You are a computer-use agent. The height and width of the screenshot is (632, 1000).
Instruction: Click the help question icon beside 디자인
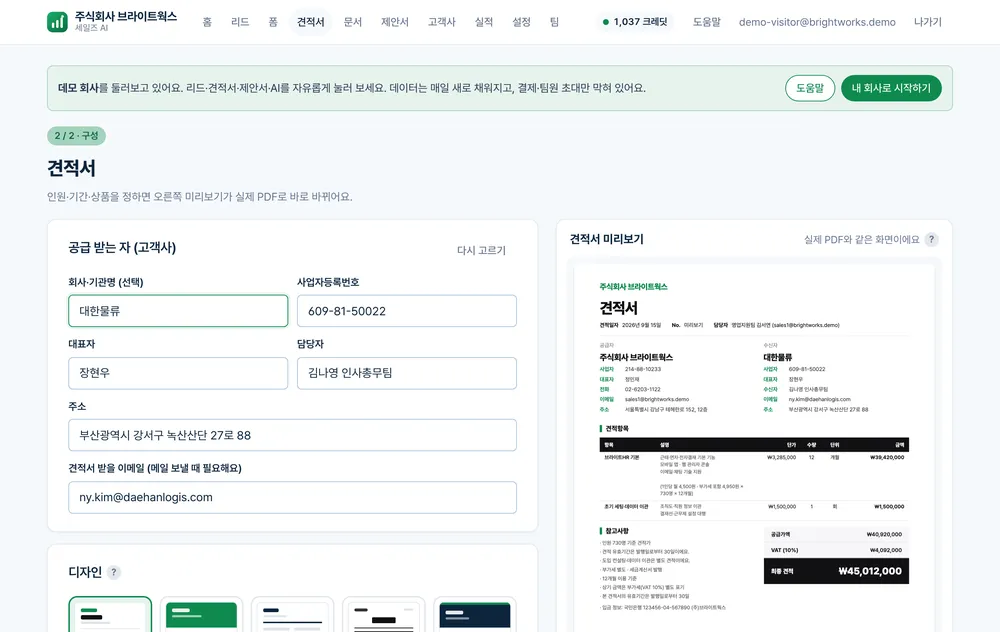pyautogui.click(x=114, y=572)
